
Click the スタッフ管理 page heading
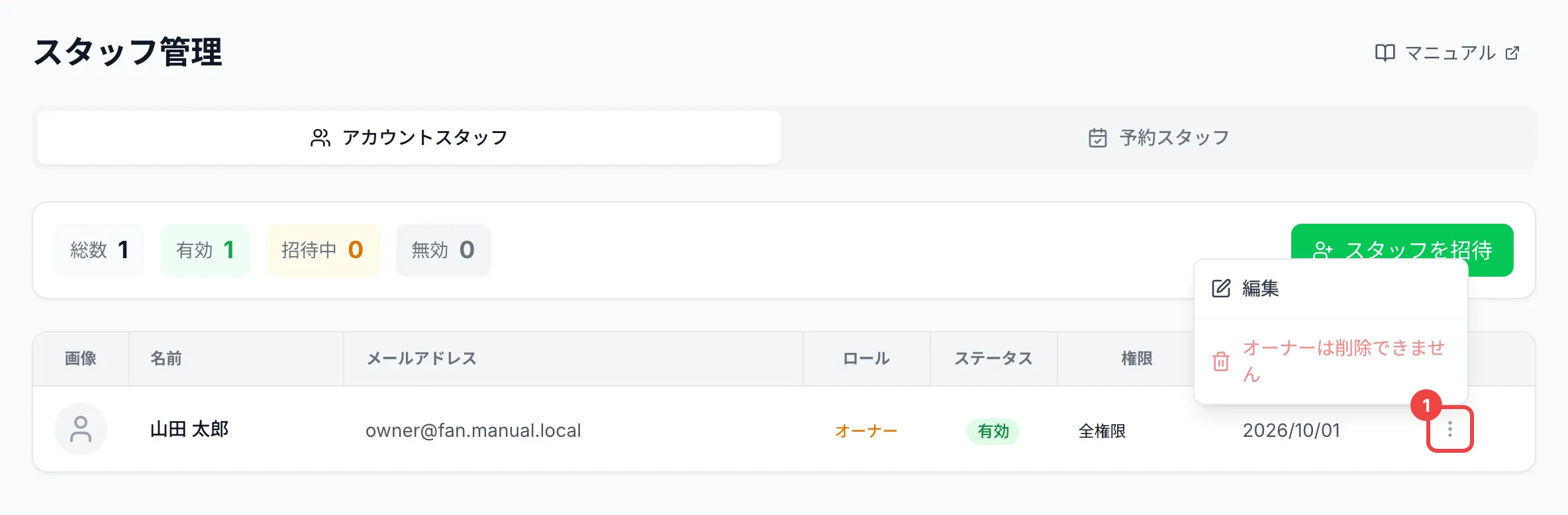tap(128, 52)
